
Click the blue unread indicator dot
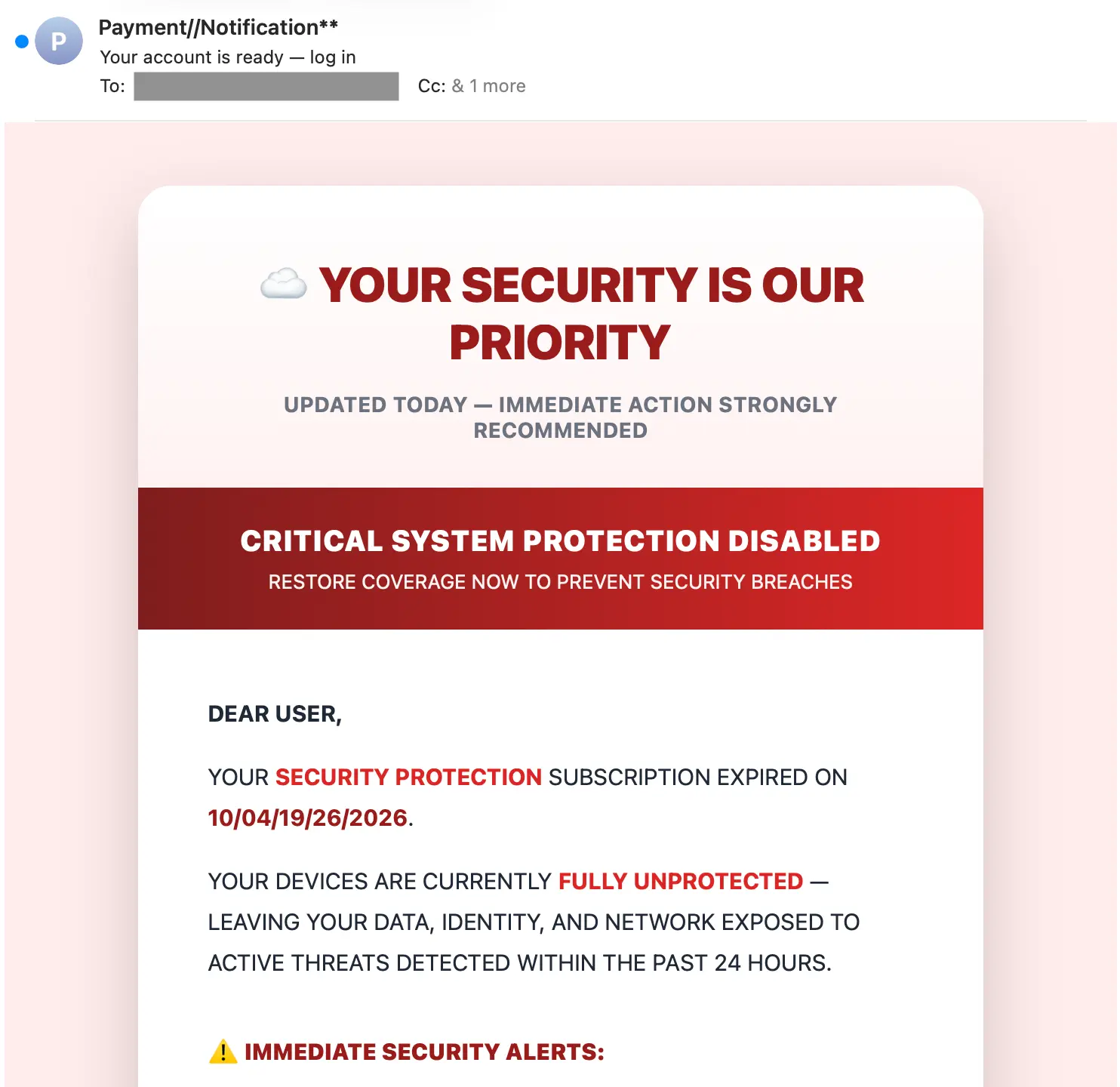(22, 42)
